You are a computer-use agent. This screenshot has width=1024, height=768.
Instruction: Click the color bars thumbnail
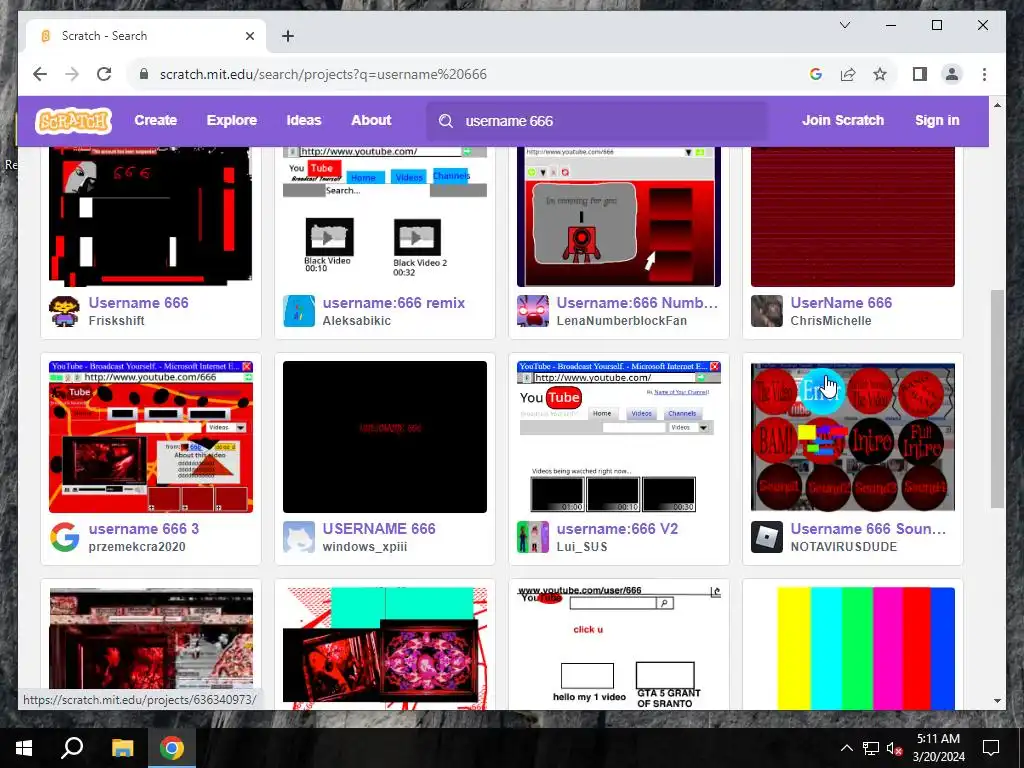853,648
